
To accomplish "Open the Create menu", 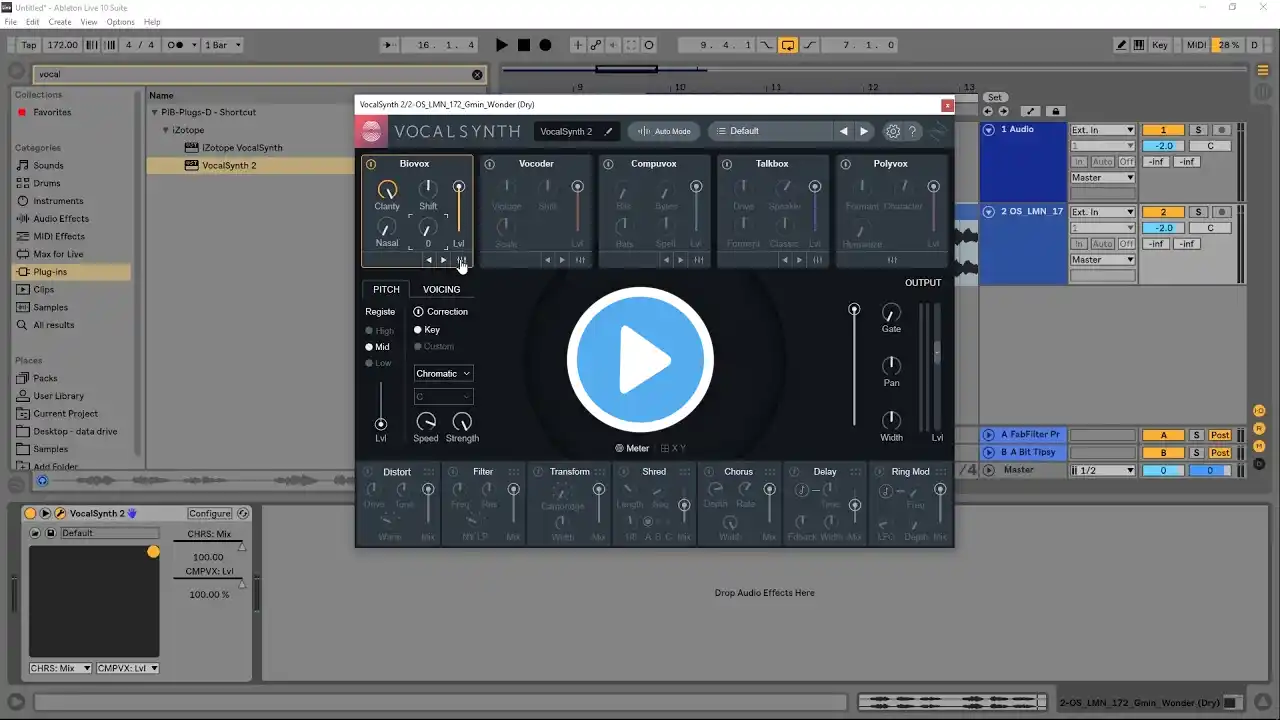I will coord(60,22).
